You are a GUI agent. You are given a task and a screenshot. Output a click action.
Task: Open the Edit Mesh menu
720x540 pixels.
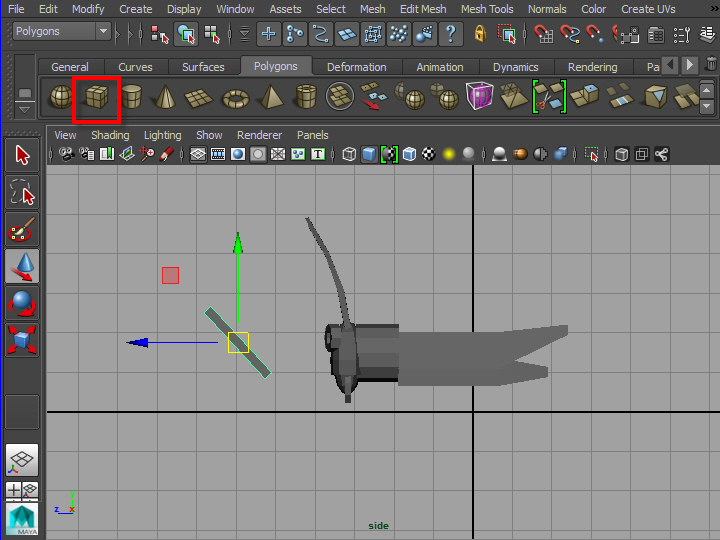click(423, 9)
